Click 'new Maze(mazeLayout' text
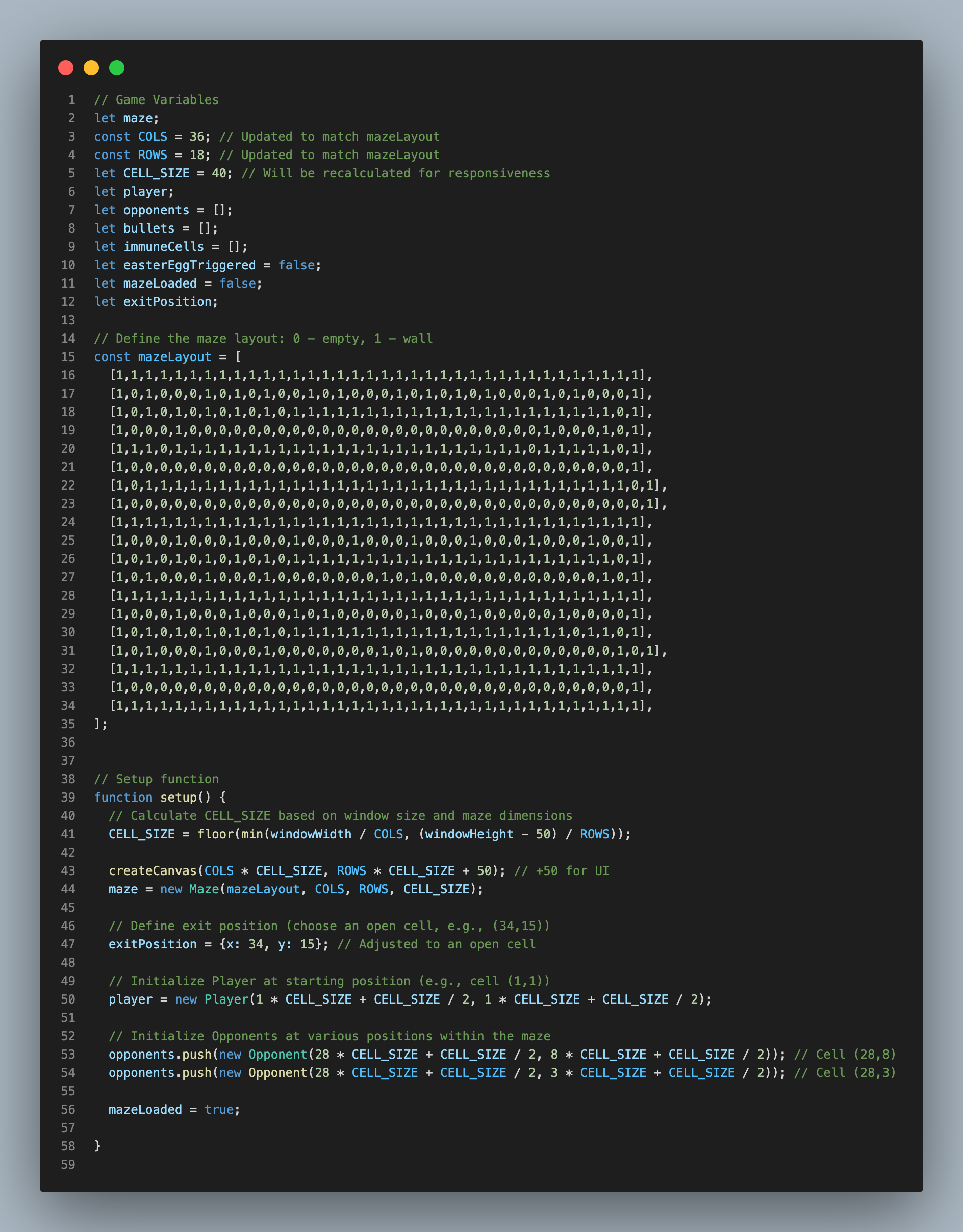The height and width of the screenshot is (1232, 963). [x=230, y=890]
